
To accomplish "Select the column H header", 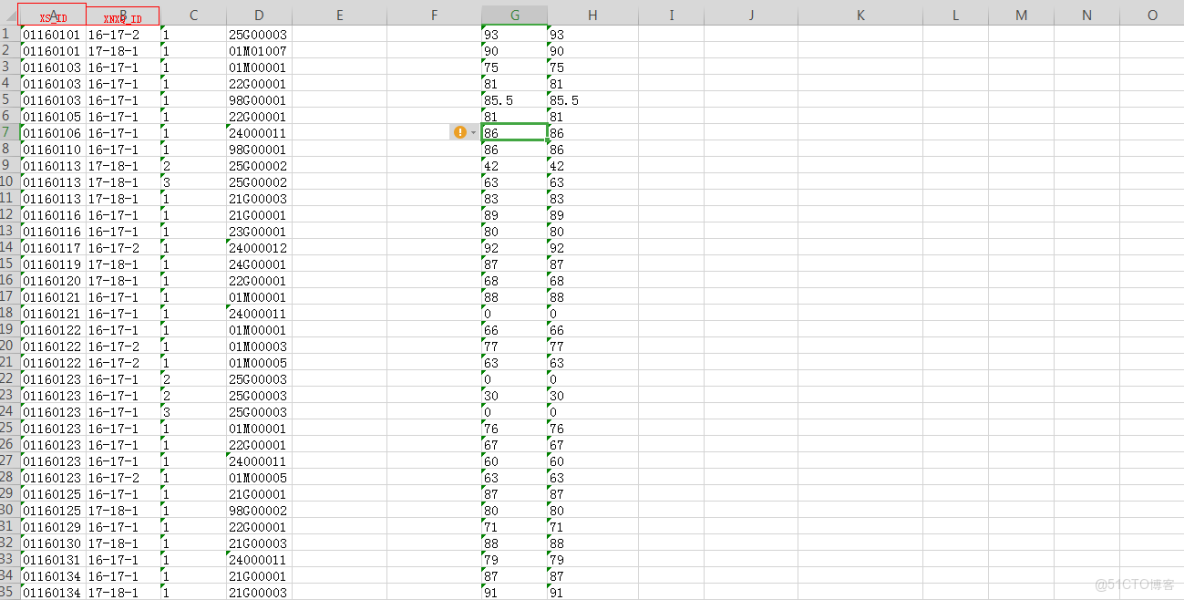I will pyautogui.click(x=592, y=14).
